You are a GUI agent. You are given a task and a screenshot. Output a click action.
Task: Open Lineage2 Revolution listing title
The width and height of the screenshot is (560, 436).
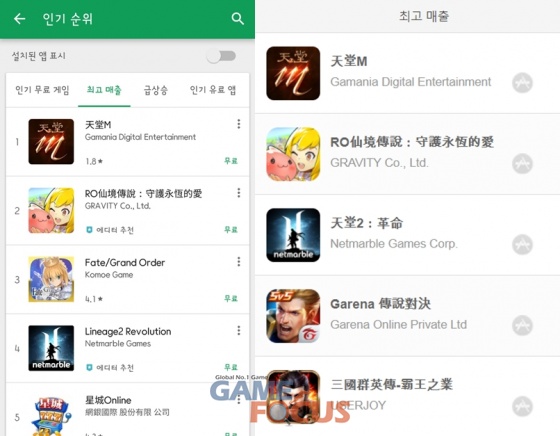[x=128, y=332]
